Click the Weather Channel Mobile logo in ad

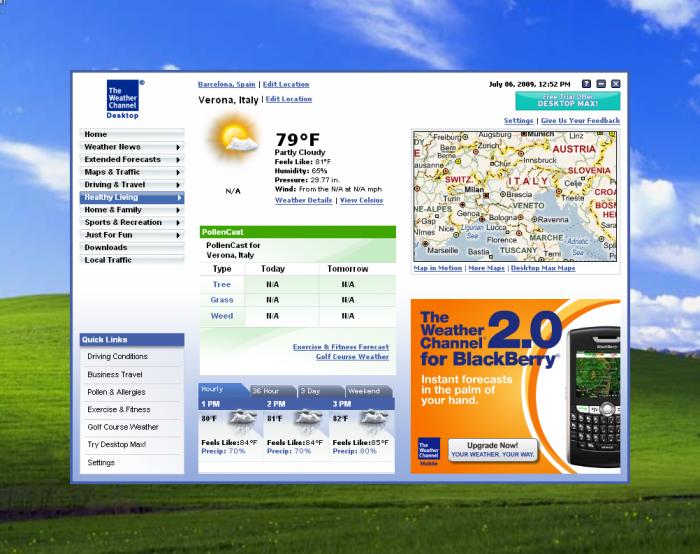click(429, 451)
